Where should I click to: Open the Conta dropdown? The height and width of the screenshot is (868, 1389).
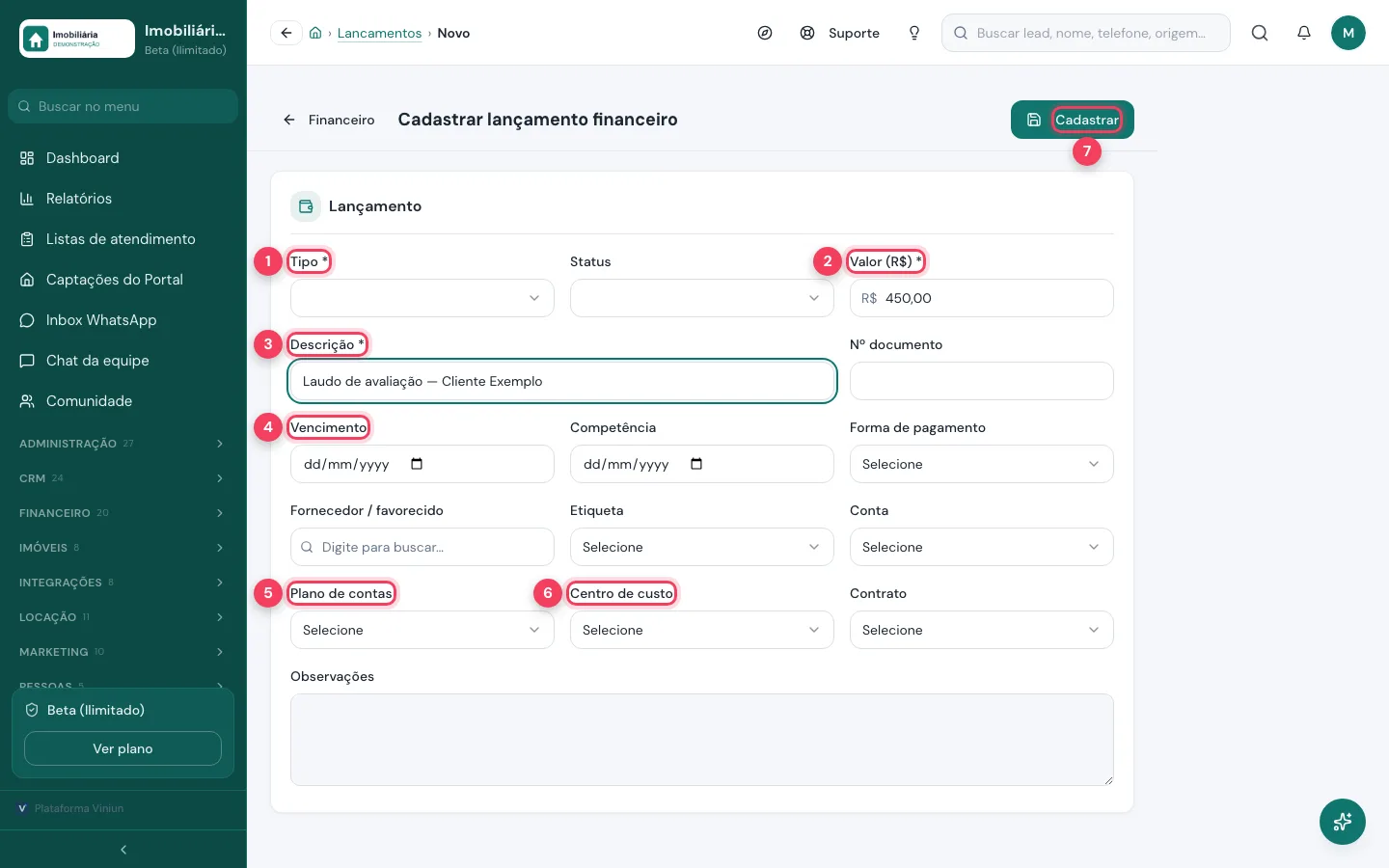(x=982, y=547)
